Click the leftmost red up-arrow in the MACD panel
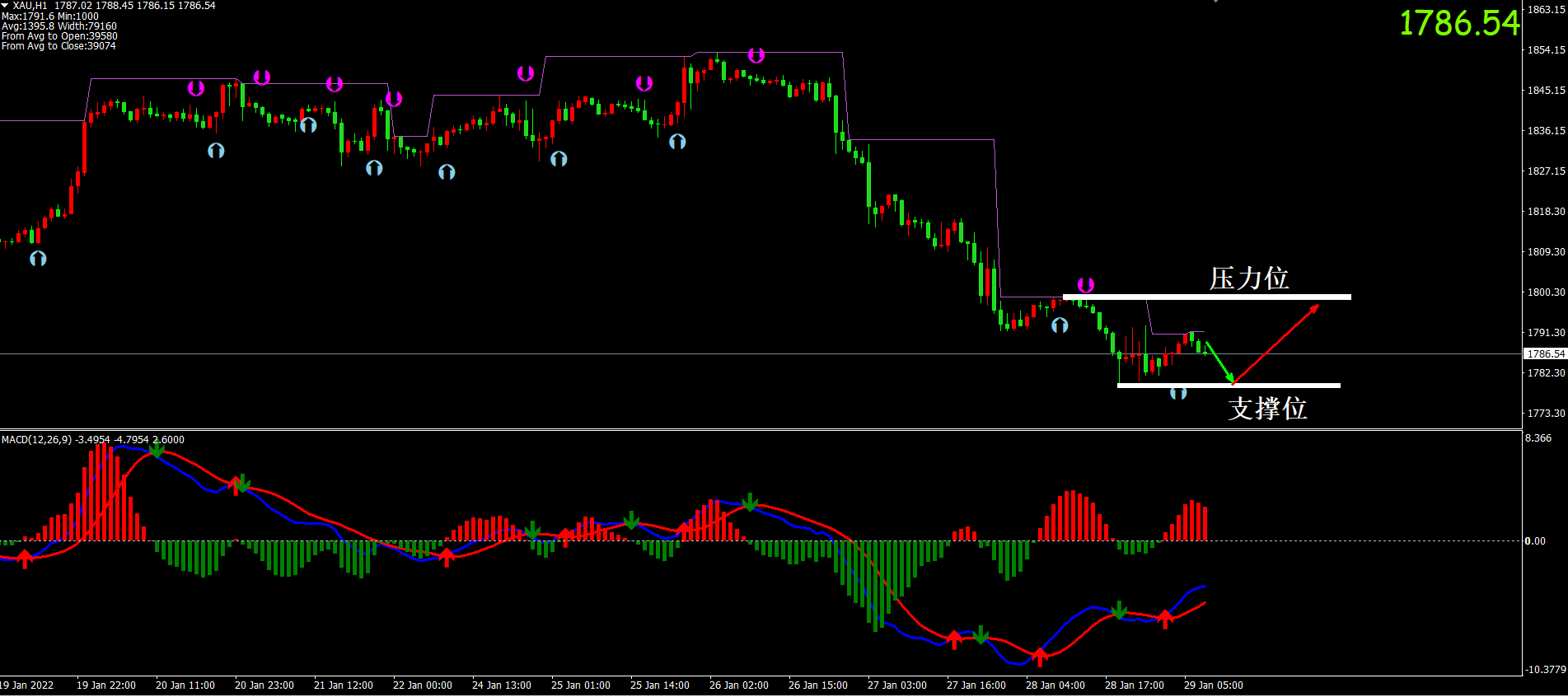This screenshot has width=1568, height=697. [x=25, y=559]
